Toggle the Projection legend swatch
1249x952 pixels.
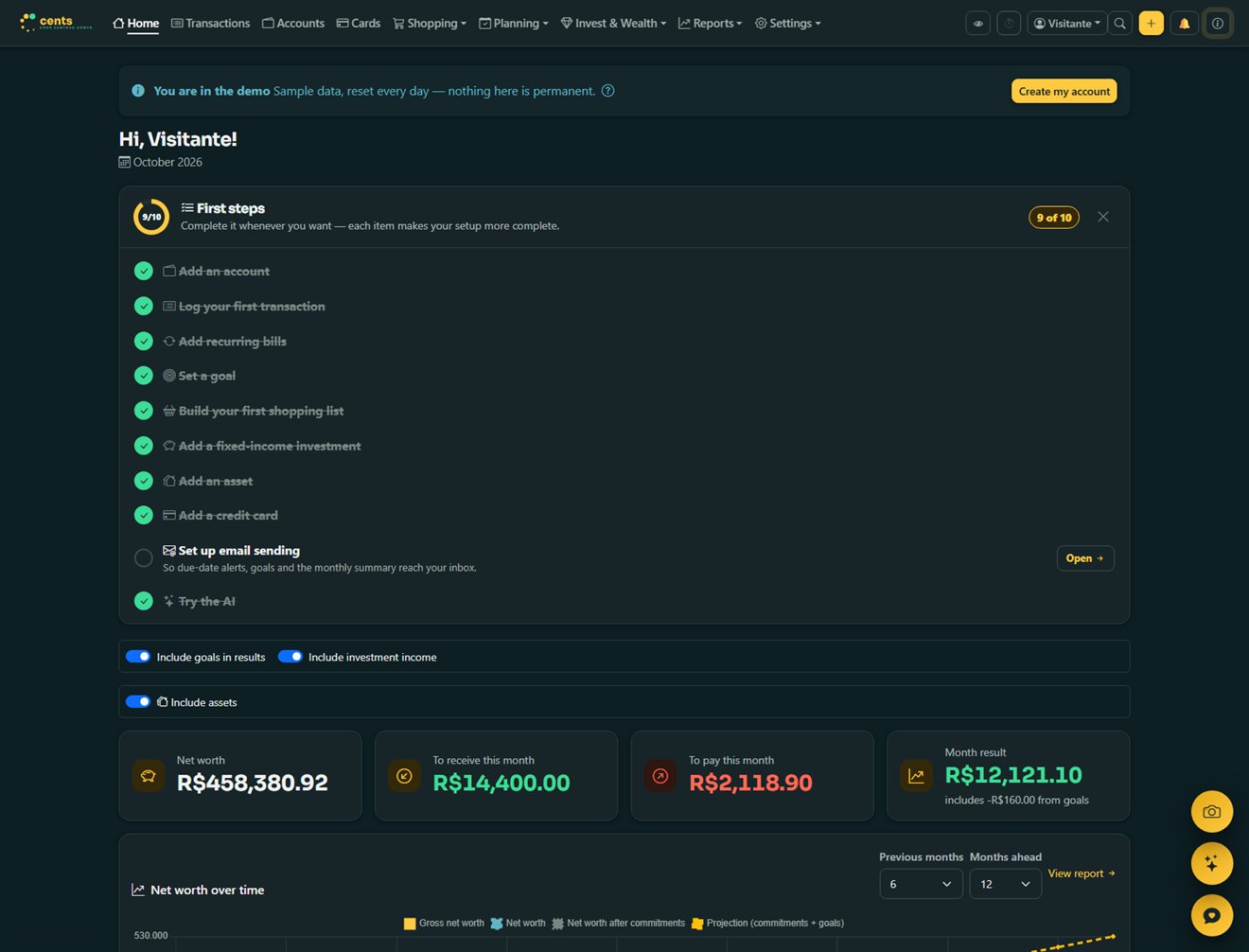point(697,924)
